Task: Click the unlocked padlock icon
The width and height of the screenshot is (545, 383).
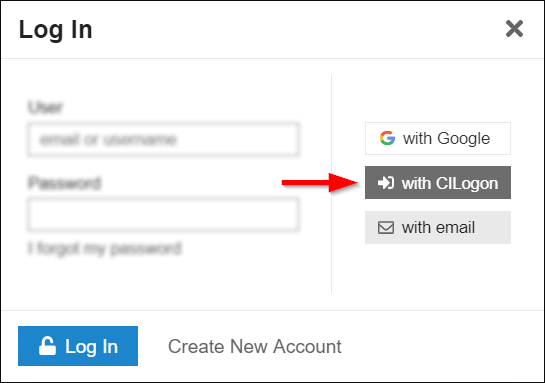Action: coord(47,346)
